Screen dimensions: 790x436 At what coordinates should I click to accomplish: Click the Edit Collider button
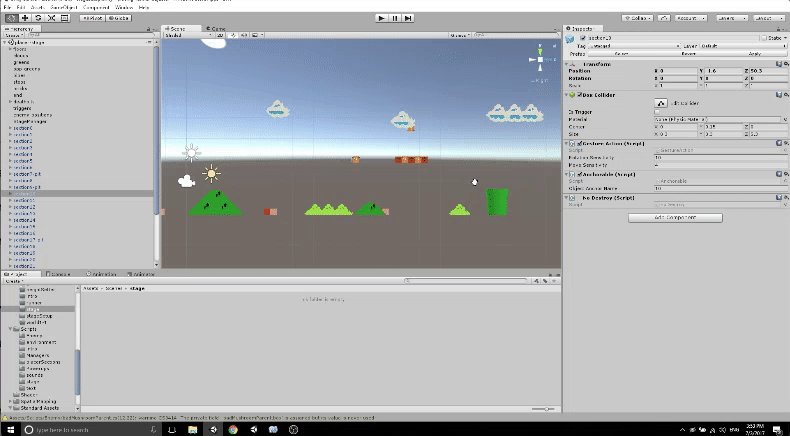[661, 103]
